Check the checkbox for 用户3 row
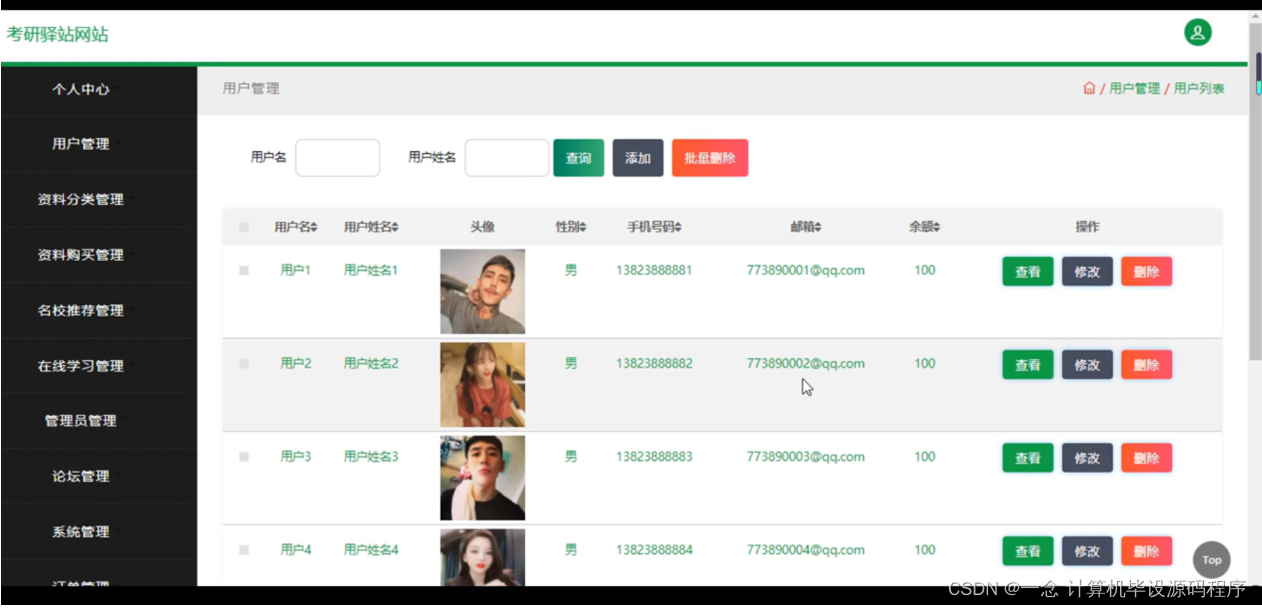1262x608 pixels. (244, 457)
